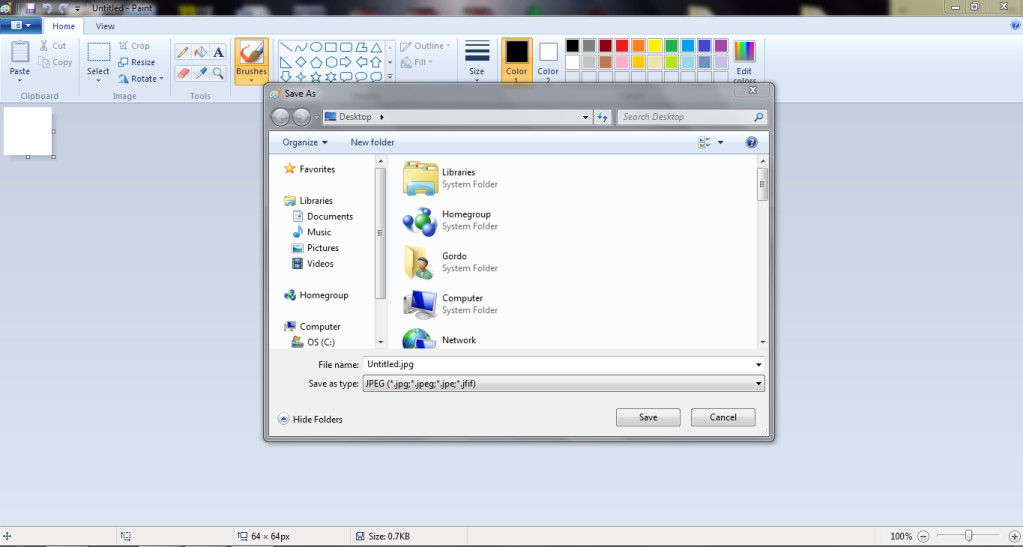Click the Brushes tool button
The image size is (1023, 547).
(251, 60)
